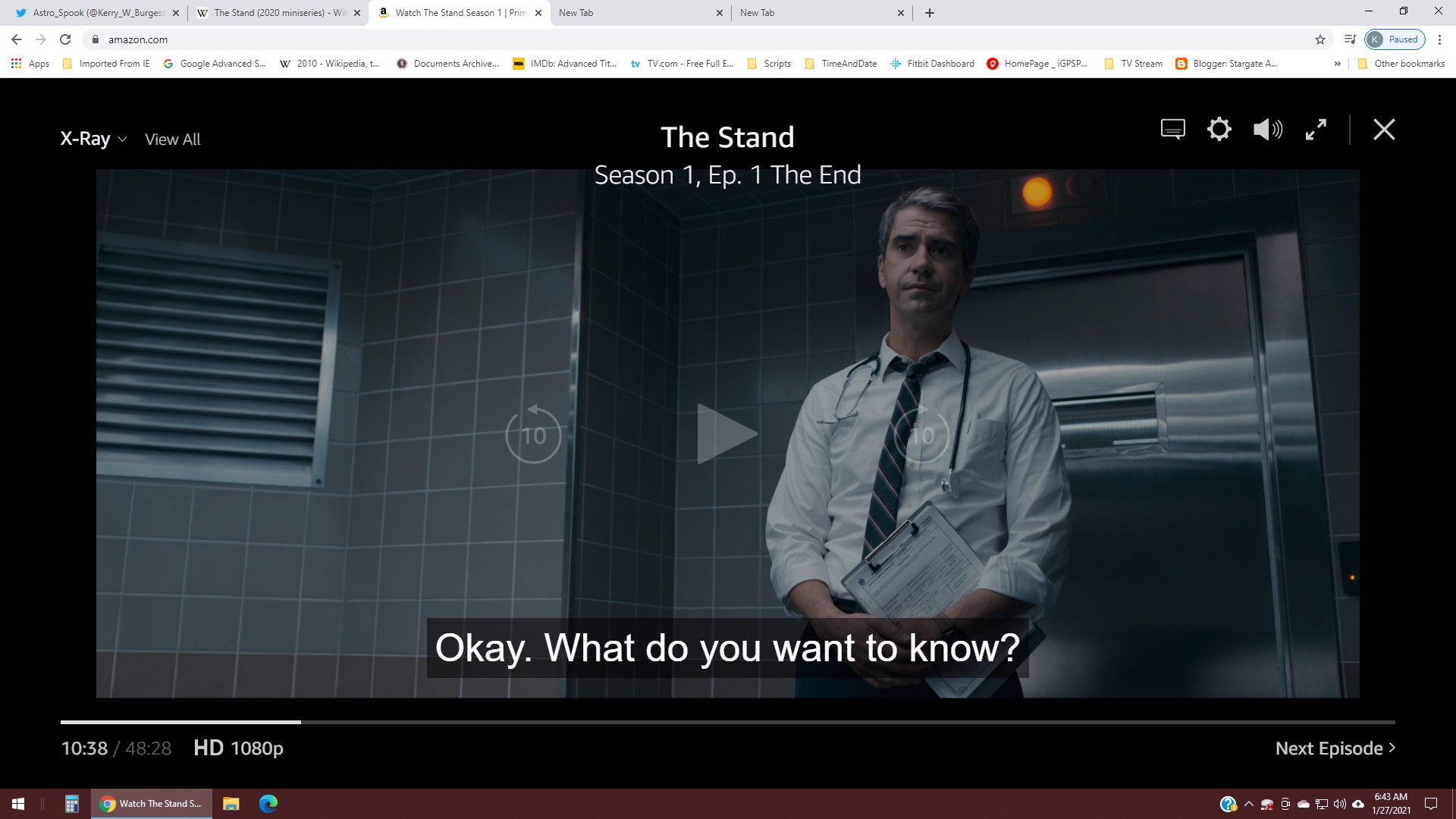Toggle fullscreen mode with arrows icon
This screenshot has height=819, width=1456.
1316,129
